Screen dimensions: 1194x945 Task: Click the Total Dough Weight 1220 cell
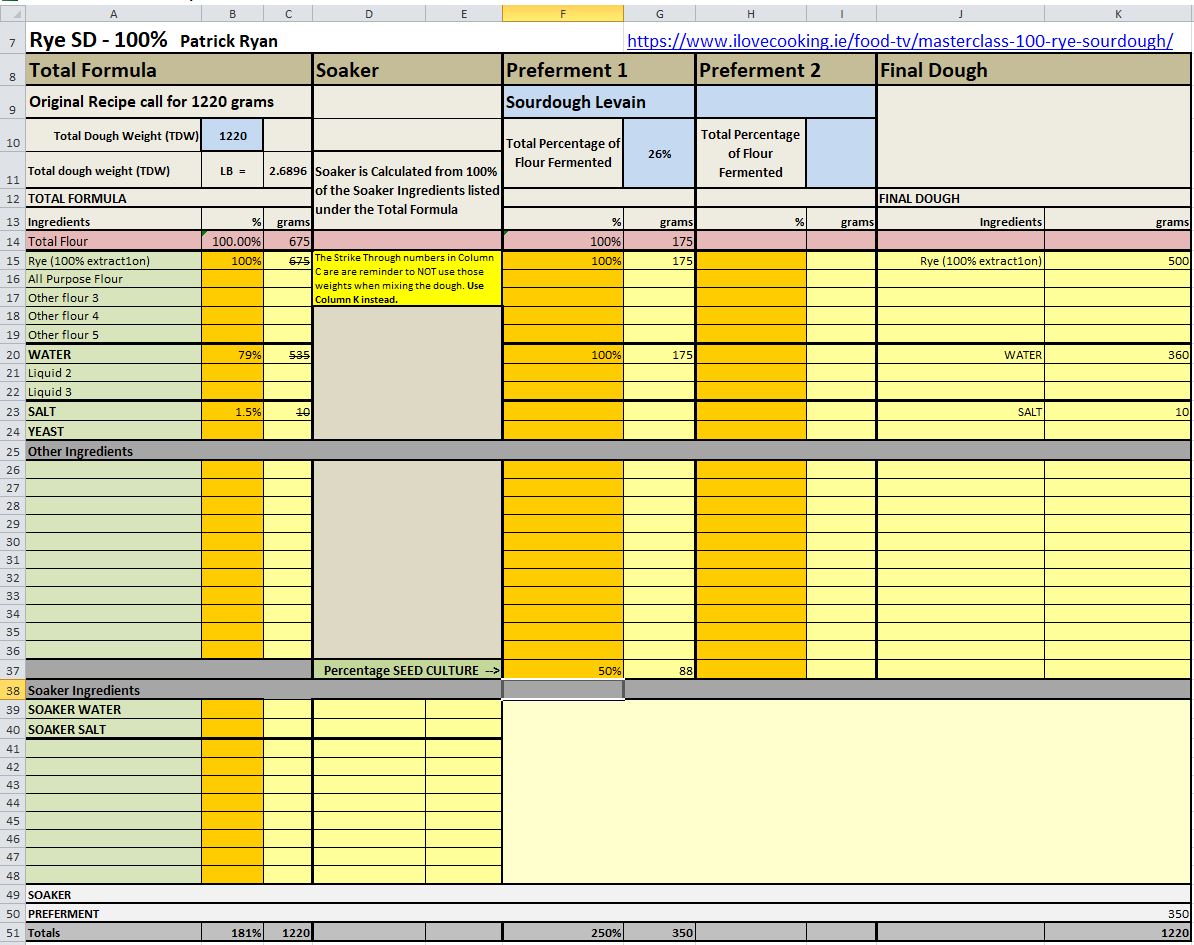(233, 136)
